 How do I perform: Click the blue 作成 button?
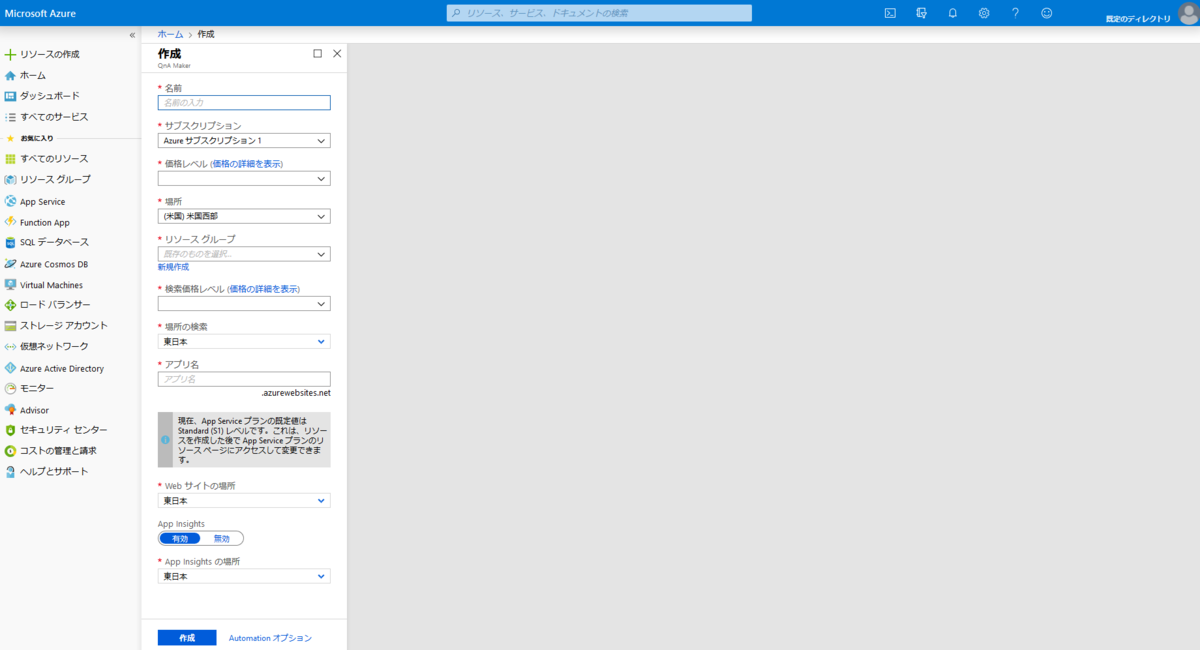pos(187,638)
